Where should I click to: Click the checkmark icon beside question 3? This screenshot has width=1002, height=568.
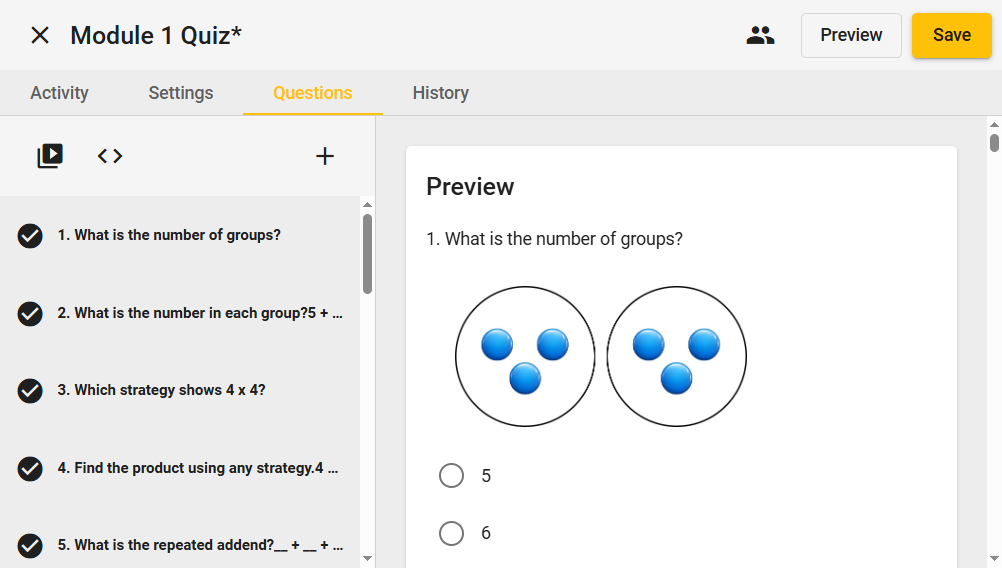coord(30,391)
